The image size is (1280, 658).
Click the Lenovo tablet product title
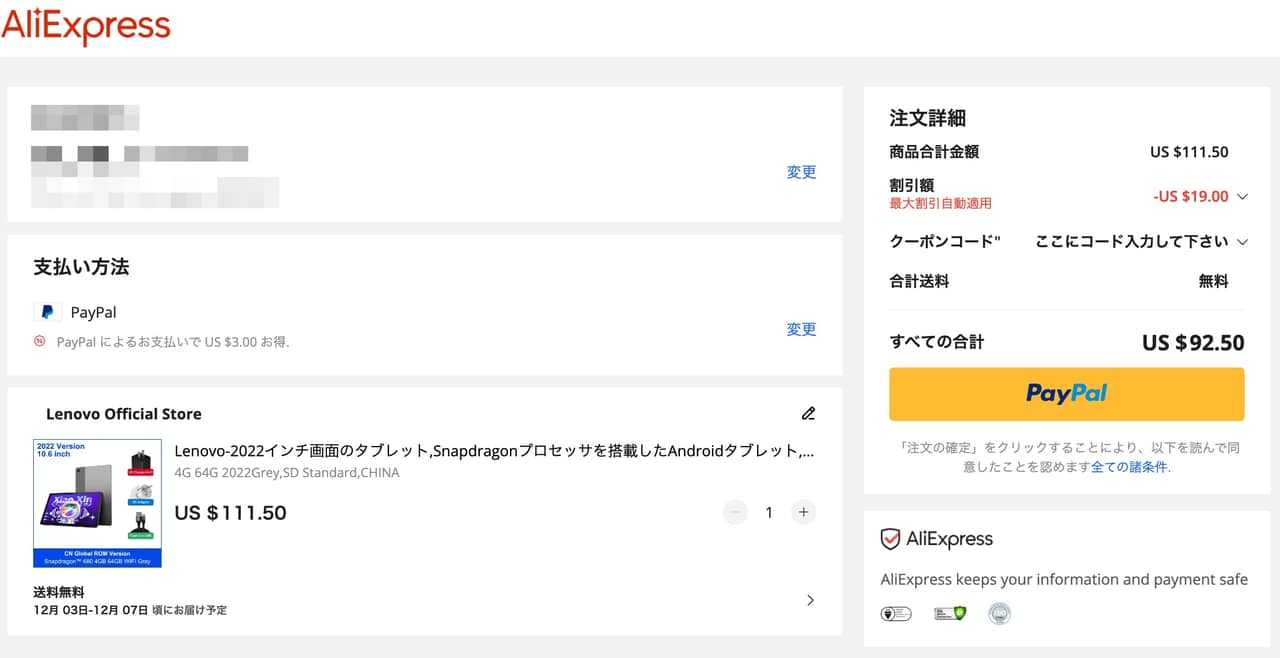click(x=494, y=451)
